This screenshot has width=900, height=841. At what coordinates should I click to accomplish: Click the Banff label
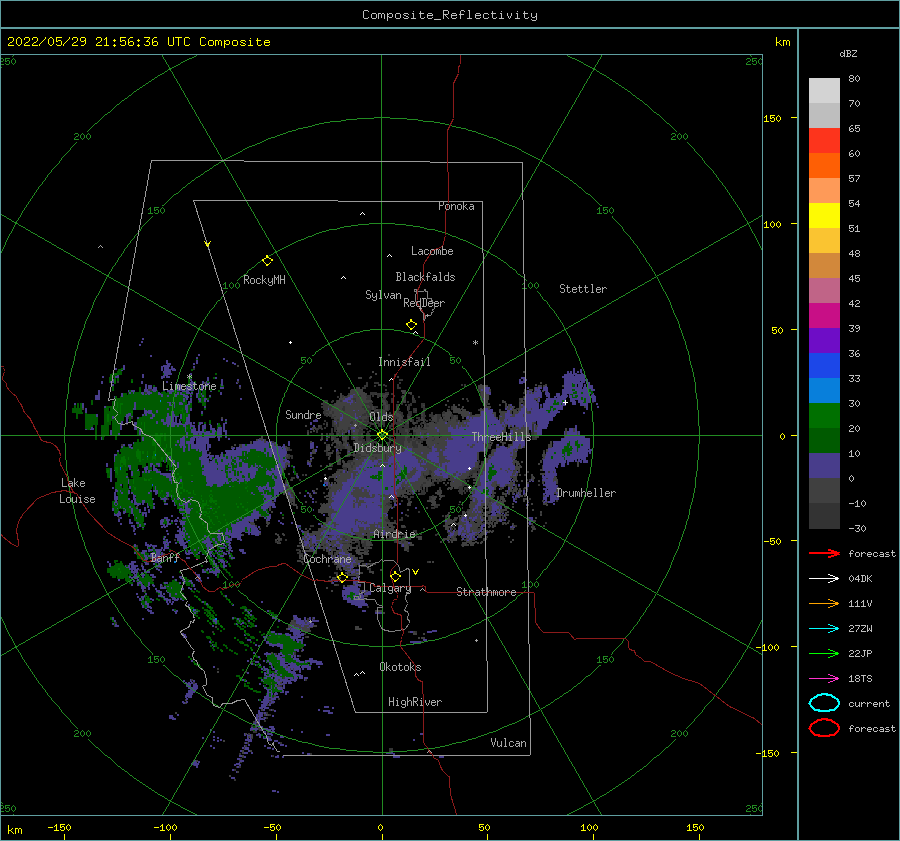[x=165, y=558]
